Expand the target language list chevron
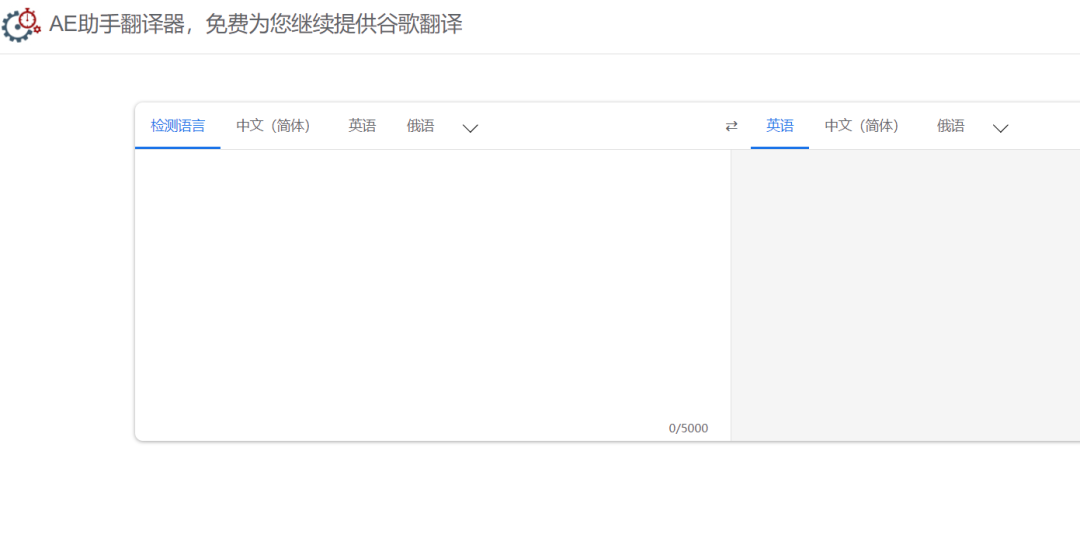1080x548 pixels. (1000, 128)
